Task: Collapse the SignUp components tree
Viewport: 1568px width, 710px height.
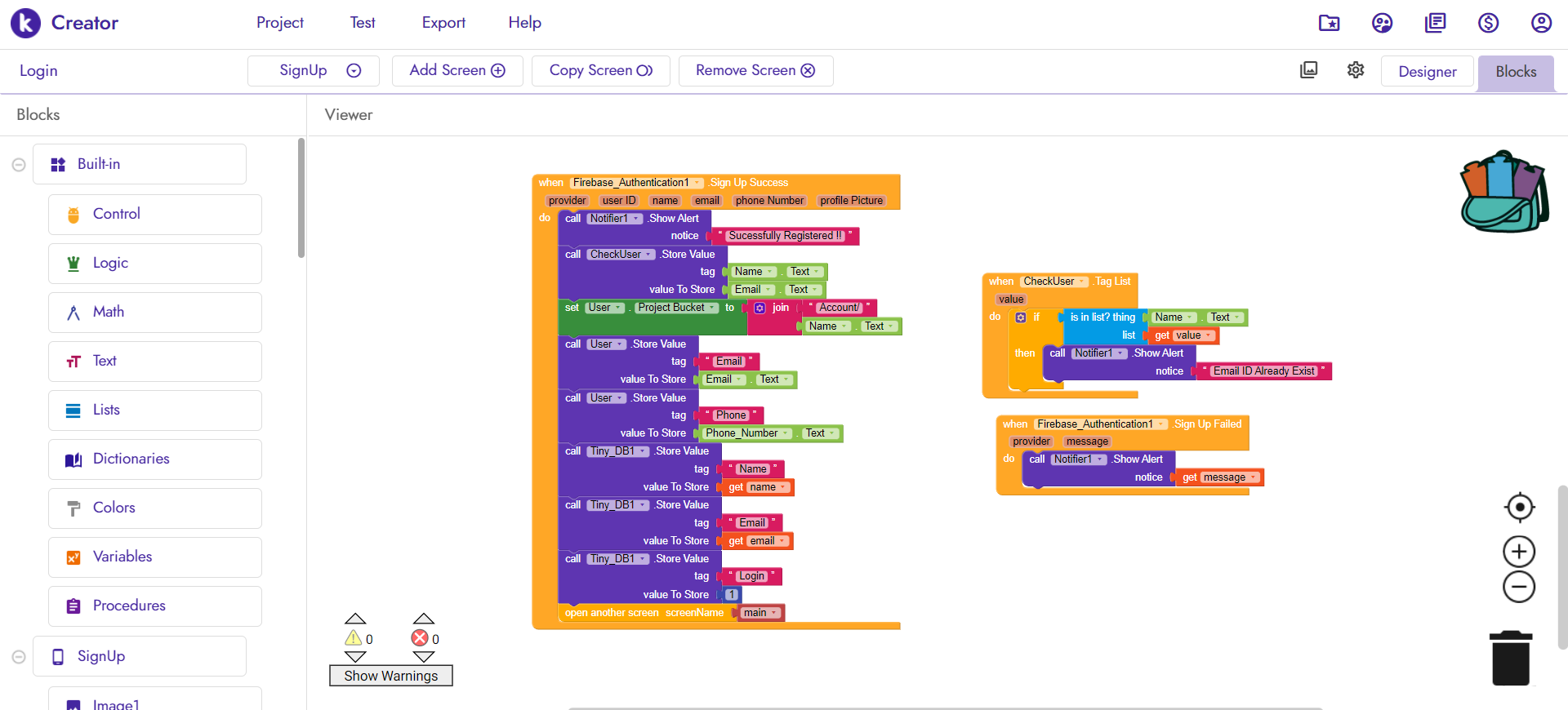Action: [x=19, y=657]
